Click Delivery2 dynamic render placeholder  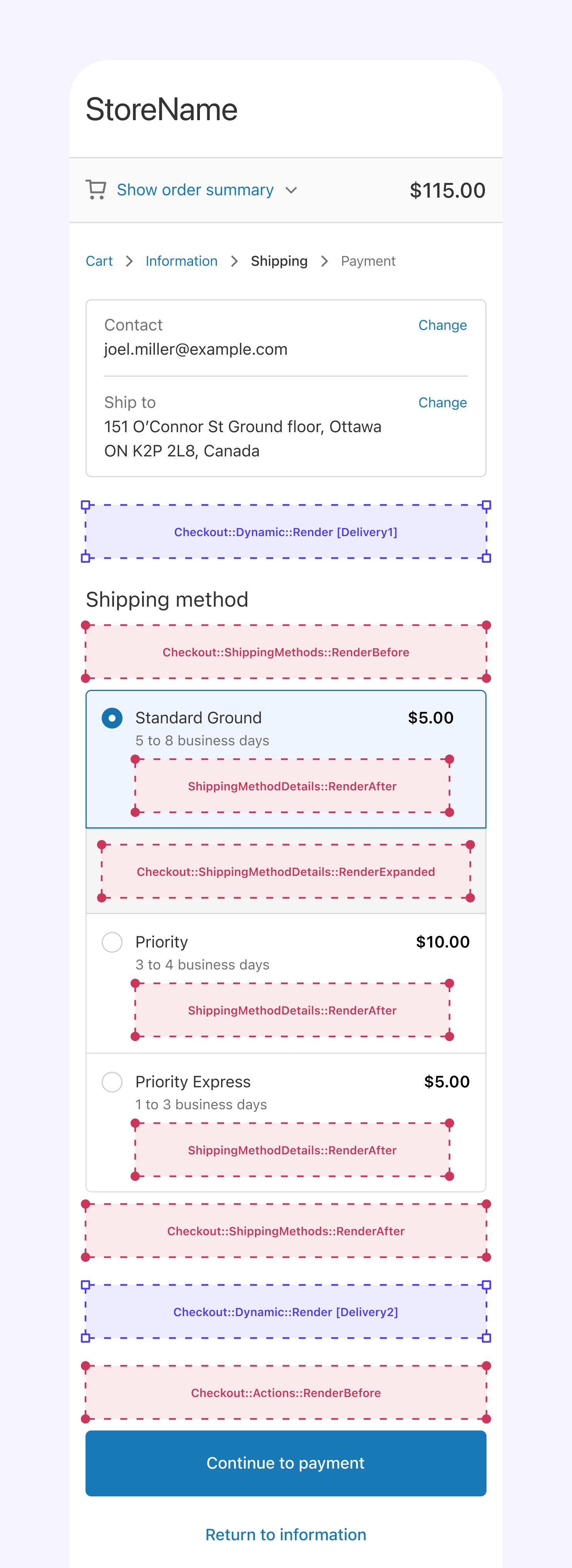pyautogui.click(x=285, y=1312)
